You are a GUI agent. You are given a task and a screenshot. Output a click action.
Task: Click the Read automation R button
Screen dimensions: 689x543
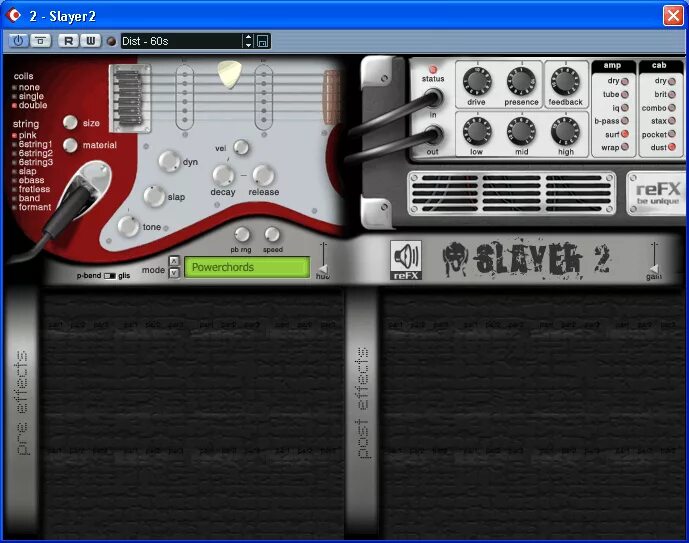click(68, 41)
